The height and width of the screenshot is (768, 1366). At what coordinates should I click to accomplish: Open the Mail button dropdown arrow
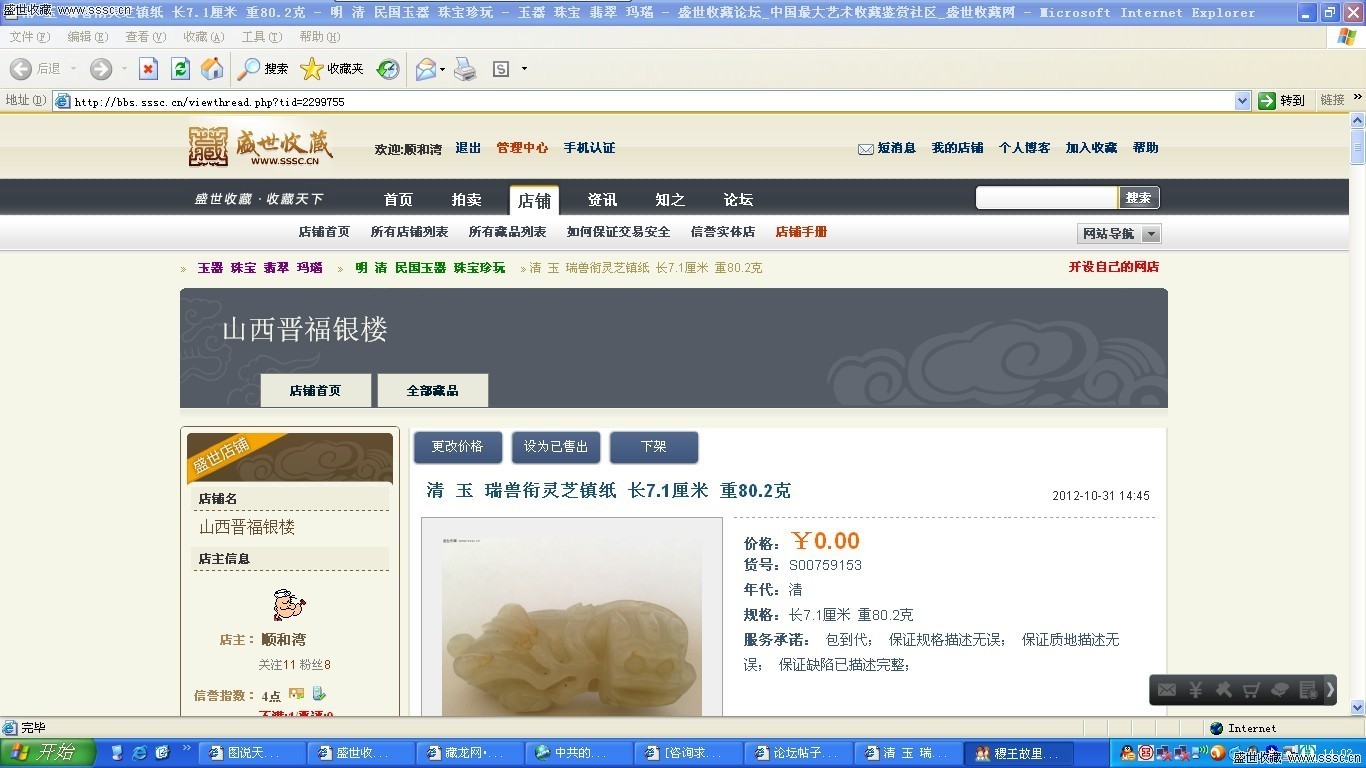[442, 69]
